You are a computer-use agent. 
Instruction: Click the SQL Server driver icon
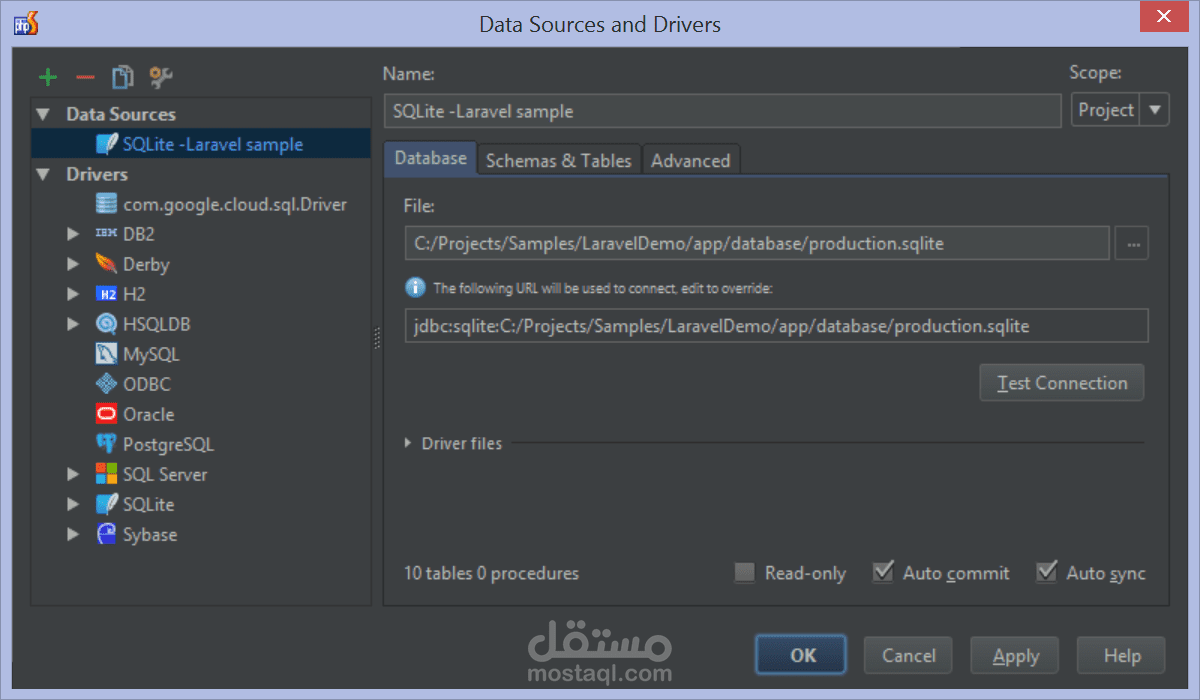pyautogui.click(x=106, y=474)
